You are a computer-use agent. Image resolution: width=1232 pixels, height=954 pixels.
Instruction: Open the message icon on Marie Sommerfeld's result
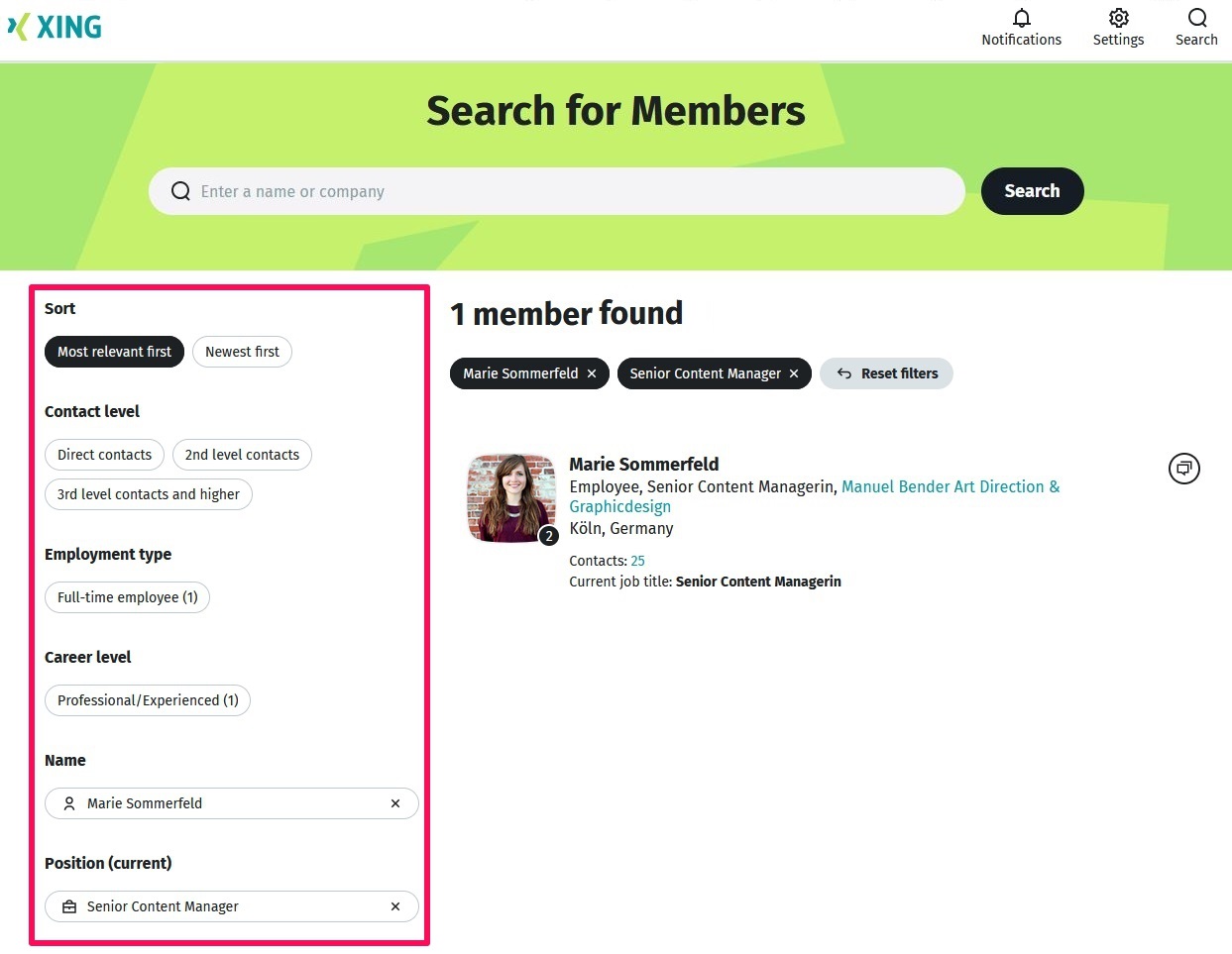coord(1183,468)
